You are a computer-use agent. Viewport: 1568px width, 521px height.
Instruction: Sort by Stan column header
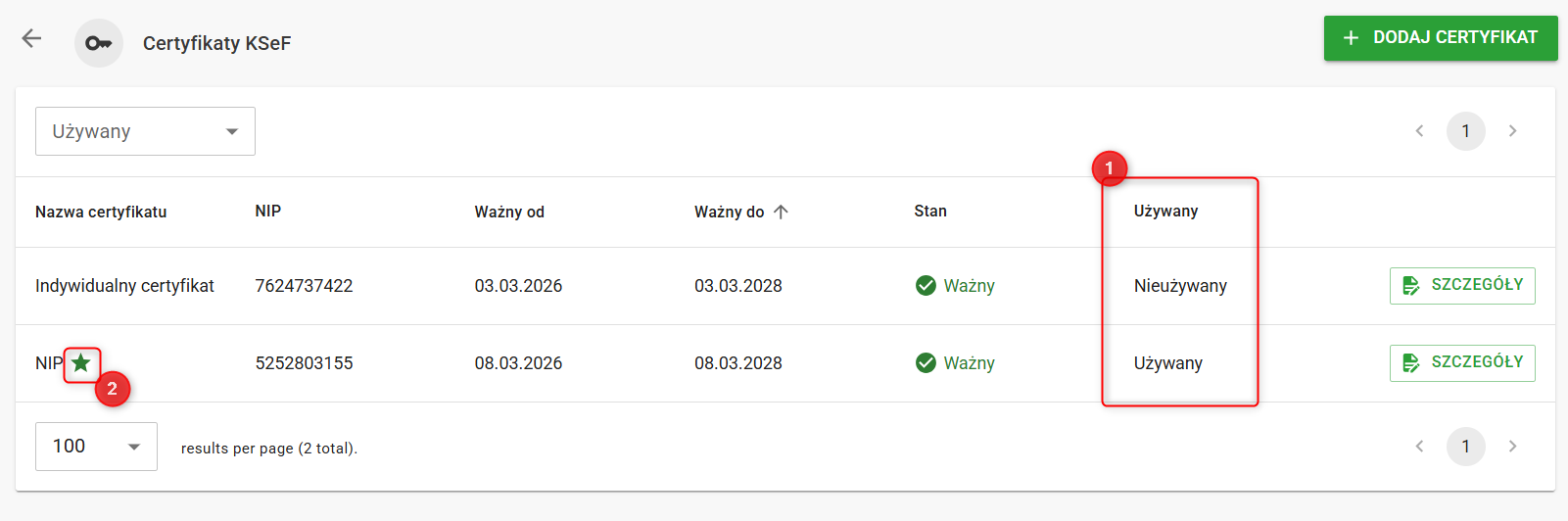point(930,212)
